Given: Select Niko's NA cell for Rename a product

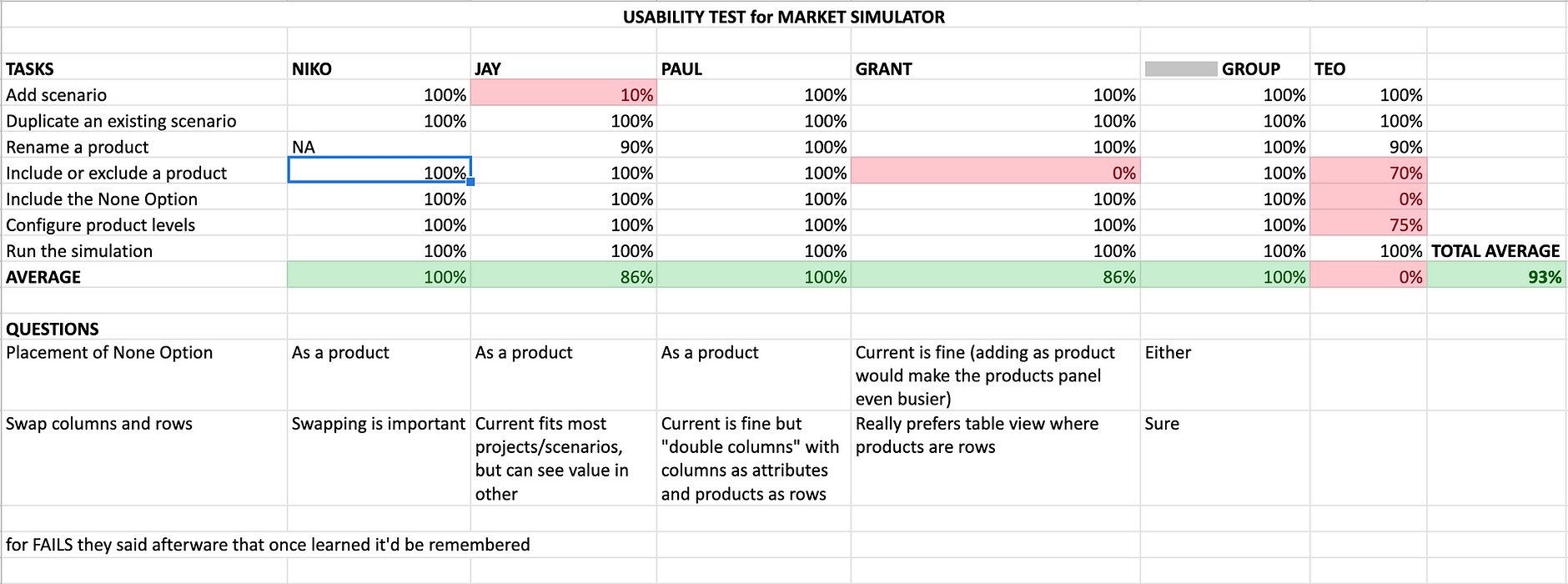Looking at the screenshot, I should point(379,147).
